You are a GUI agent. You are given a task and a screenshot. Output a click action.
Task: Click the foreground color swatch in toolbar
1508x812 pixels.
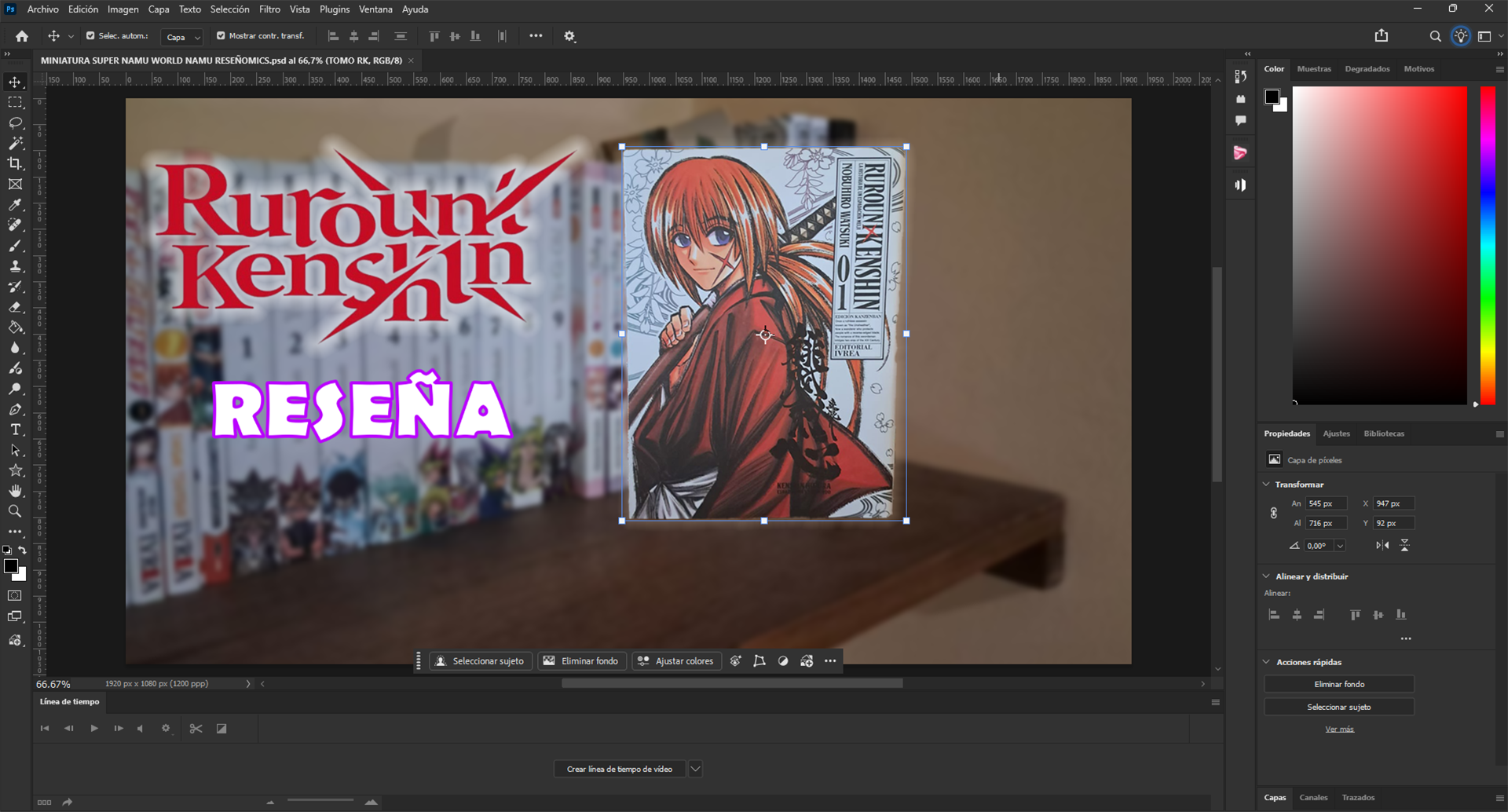pyautogui.click(x=10, y=566)
